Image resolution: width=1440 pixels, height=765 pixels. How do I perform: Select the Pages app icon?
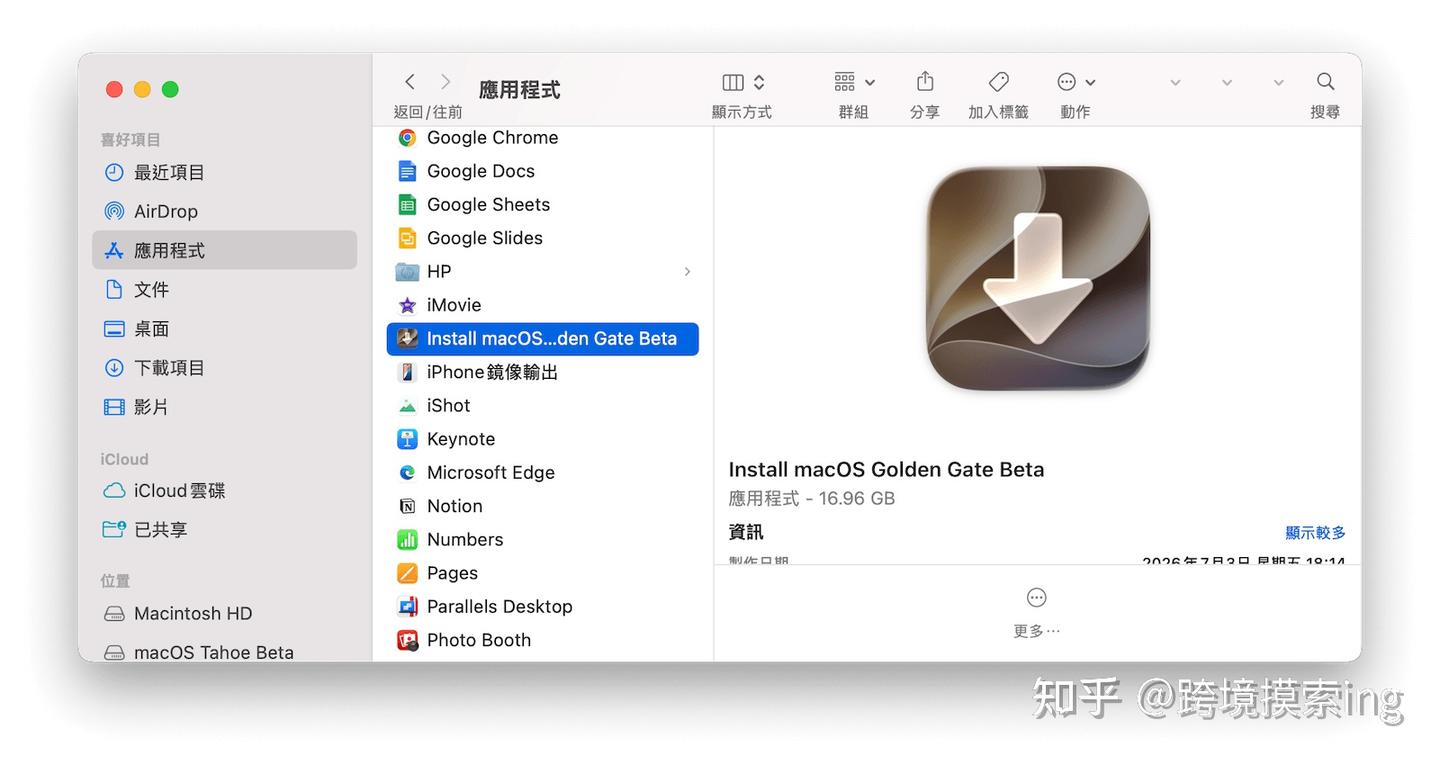click(x=407, y=573)
